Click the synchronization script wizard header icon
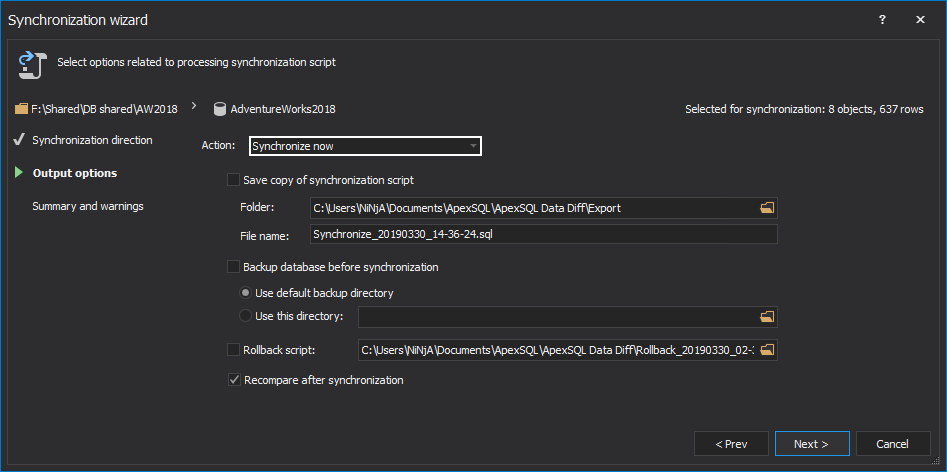 point(28,64)
